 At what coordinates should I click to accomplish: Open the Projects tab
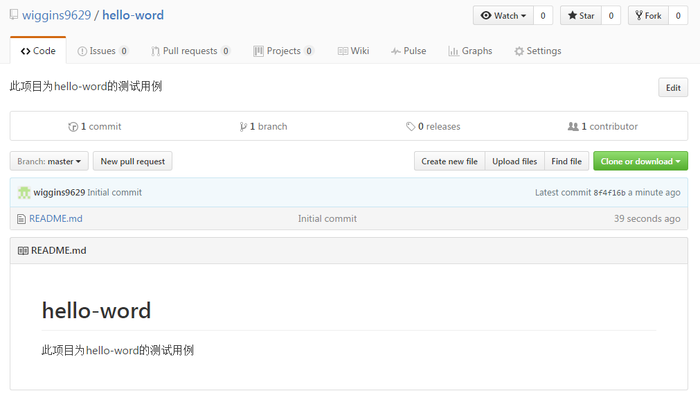click(283, 51)
